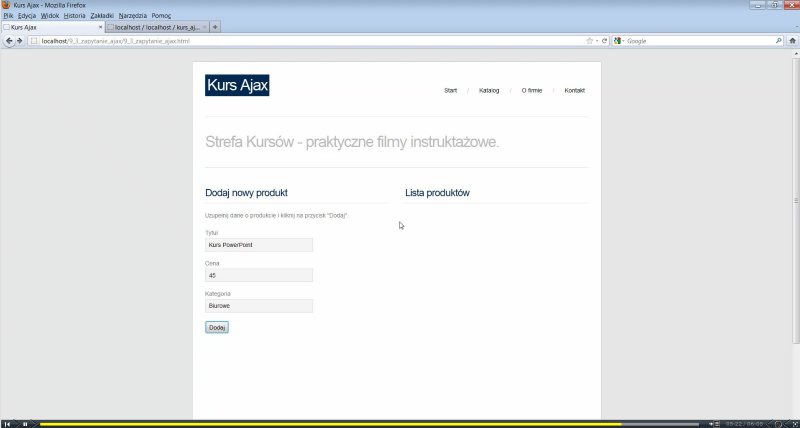
Task: Click the Tytuł field with Kurs PowerPoint
Action: point(258,245)
